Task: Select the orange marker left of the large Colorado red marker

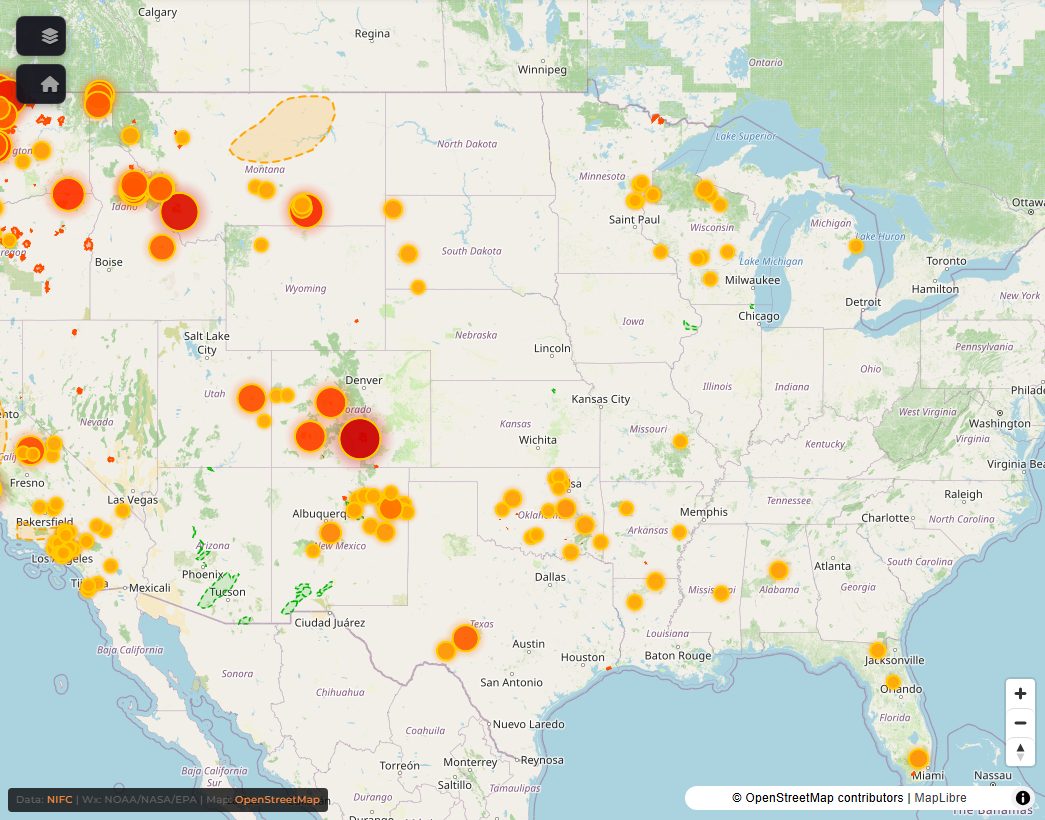Action: (310, 437)
